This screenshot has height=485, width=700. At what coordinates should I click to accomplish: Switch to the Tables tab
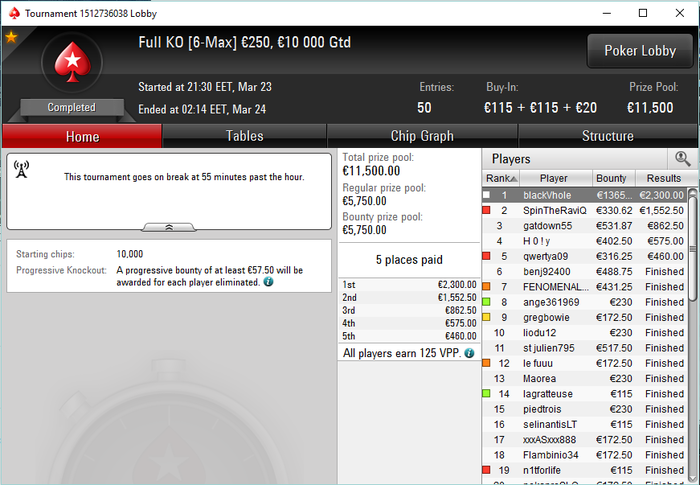pyautogui.click(x=244, y=136)
